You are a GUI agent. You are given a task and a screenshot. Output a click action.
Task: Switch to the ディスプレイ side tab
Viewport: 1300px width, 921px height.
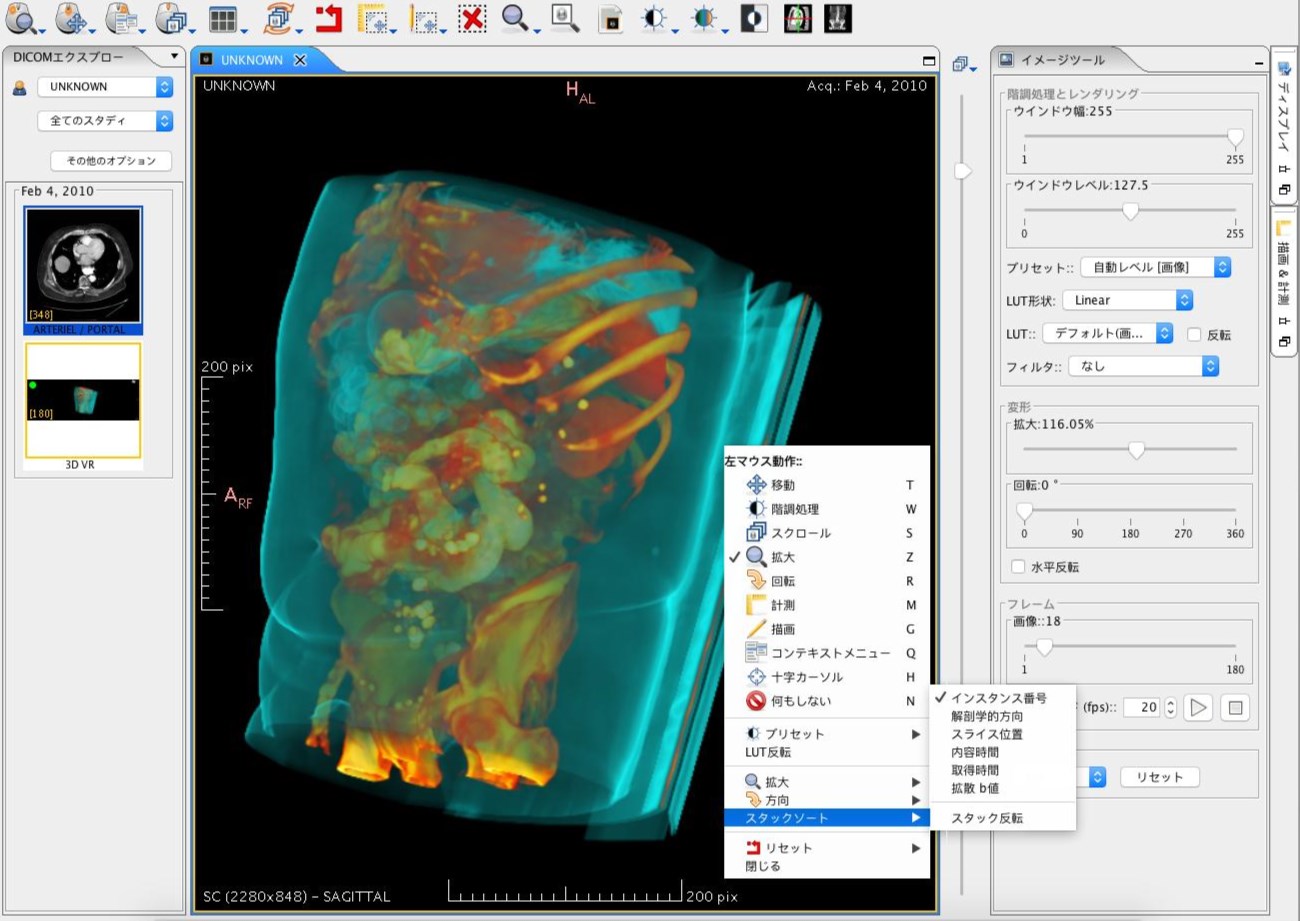(1284, 128)
